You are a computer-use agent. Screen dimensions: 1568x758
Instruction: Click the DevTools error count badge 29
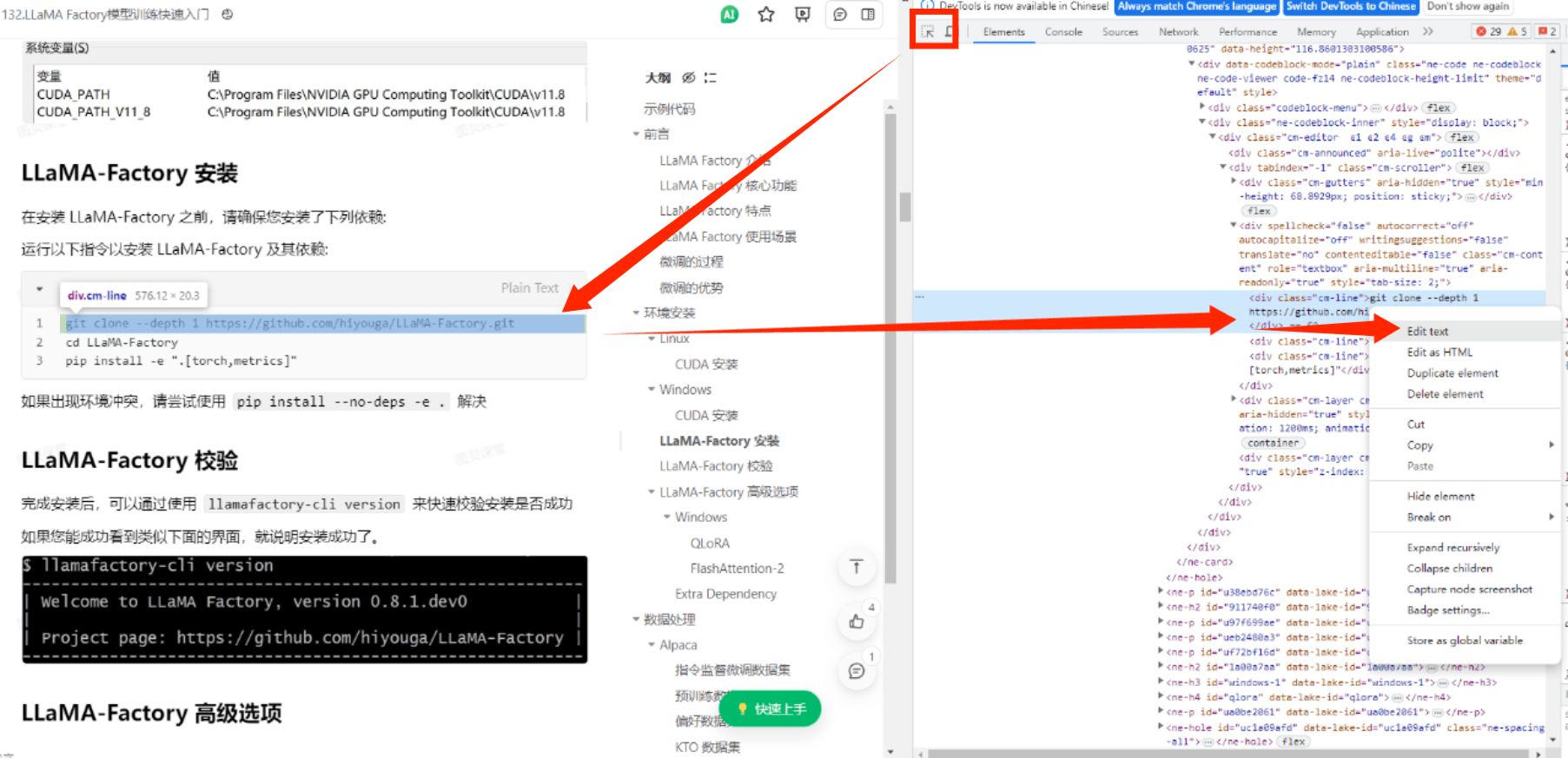tap(1488, 31)
